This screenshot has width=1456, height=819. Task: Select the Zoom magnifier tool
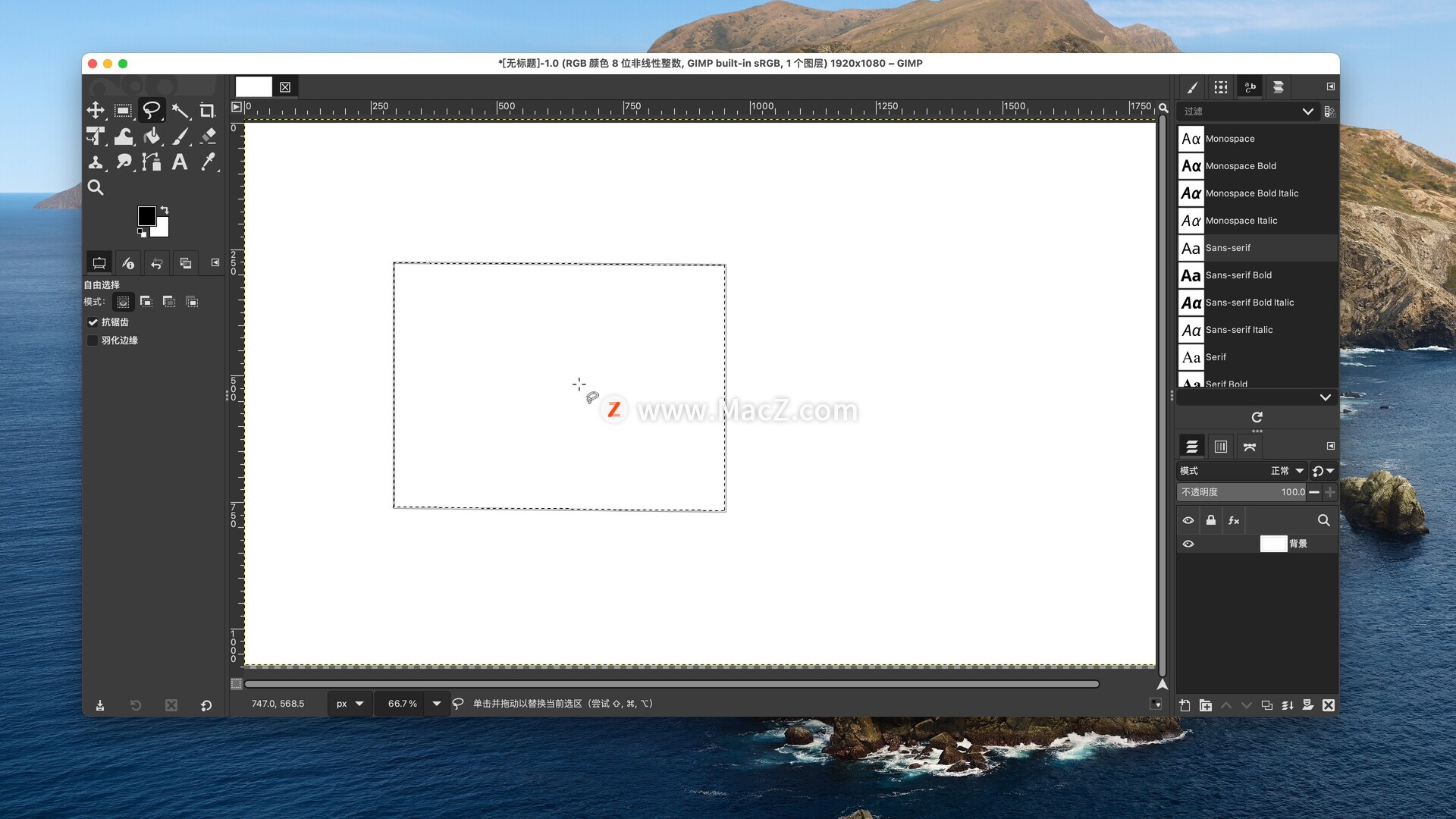(96, 187)
